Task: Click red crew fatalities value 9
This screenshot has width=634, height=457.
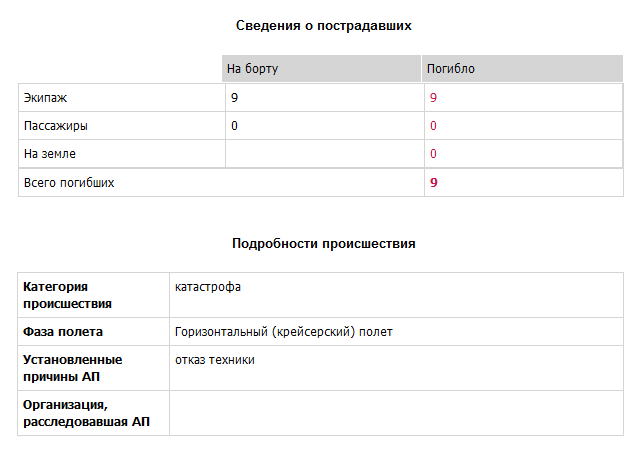Action: [x=433, y=97]
